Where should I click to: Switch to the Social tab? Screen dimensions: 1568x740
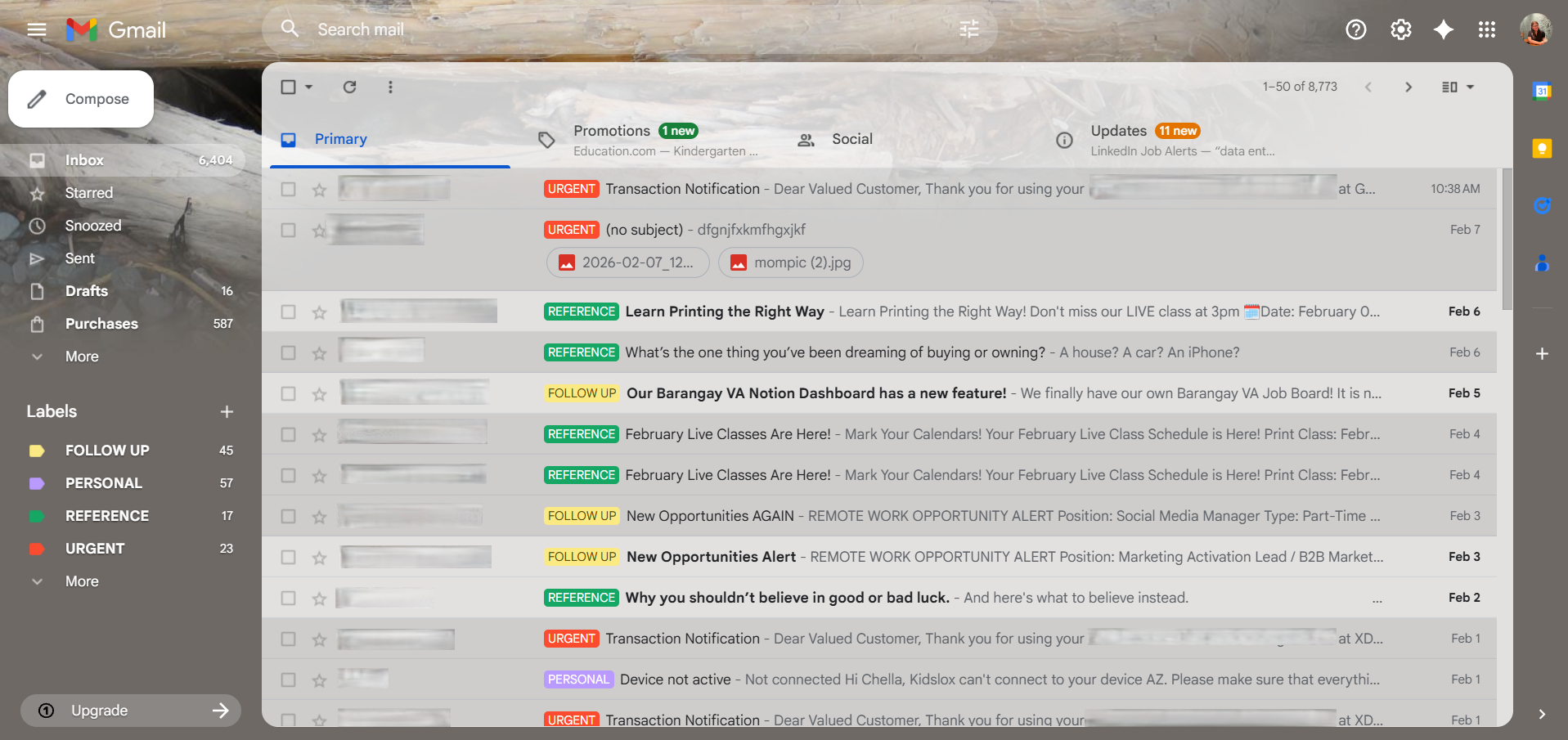(908, 140)
